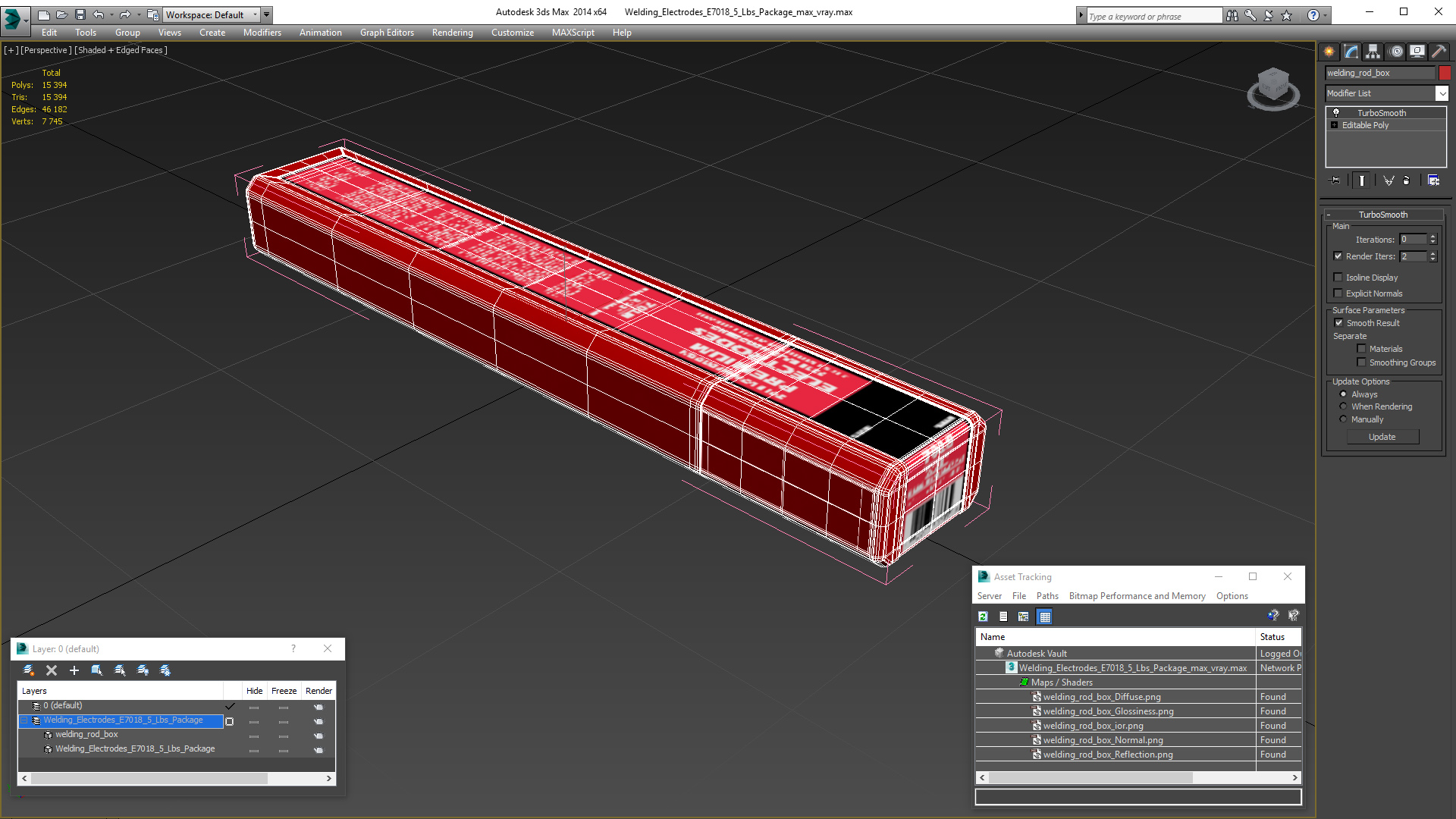Screen dimensions: 1456x819
Task: Select Always update option
Action: pyautogui.click(x=1344, y=394)
